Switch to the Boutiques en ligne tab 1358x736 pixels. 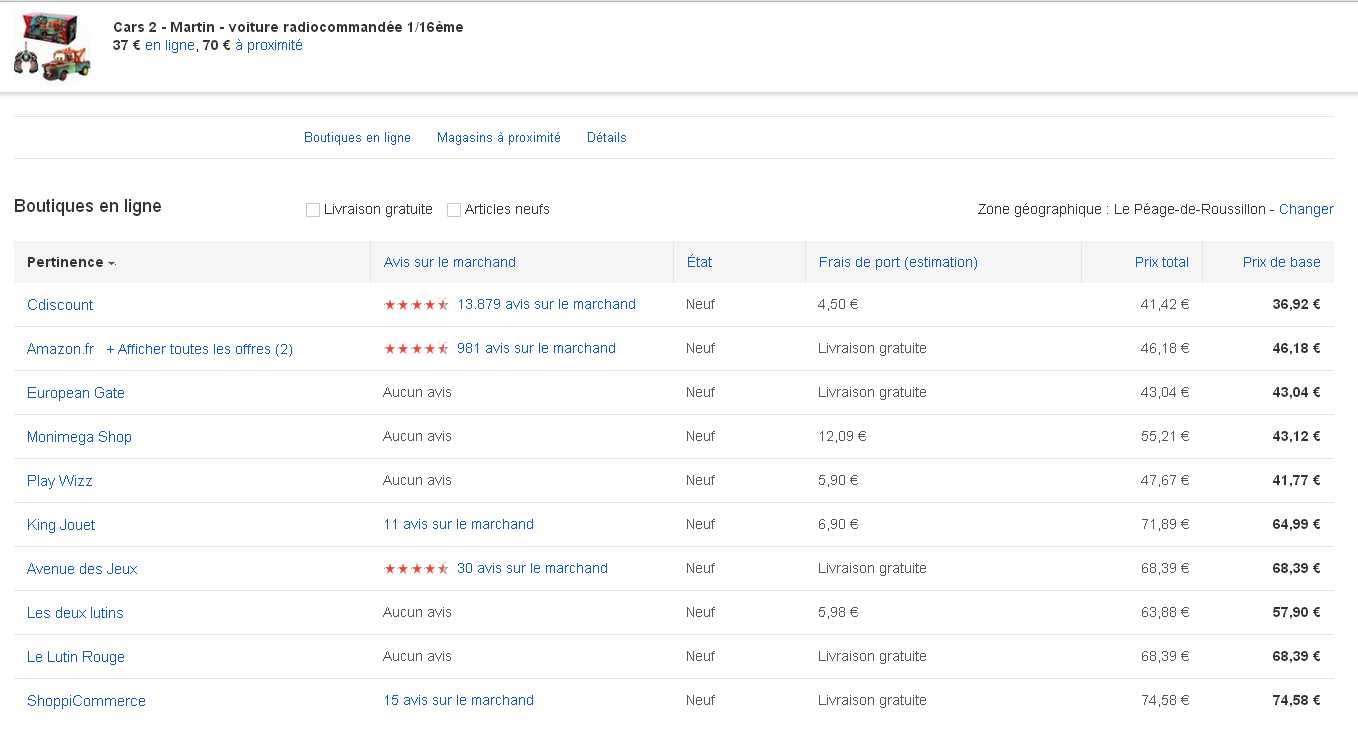pyautogui.click(x=357, y=138)
